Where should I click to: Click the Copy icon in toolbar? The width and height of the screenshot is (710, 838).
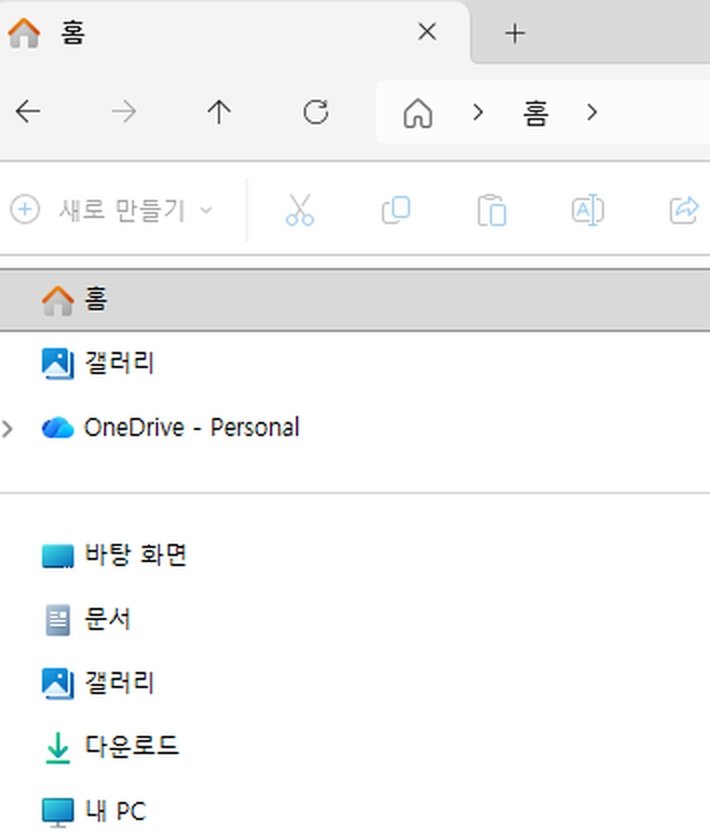pyautogui.click(x=396, y=210)
